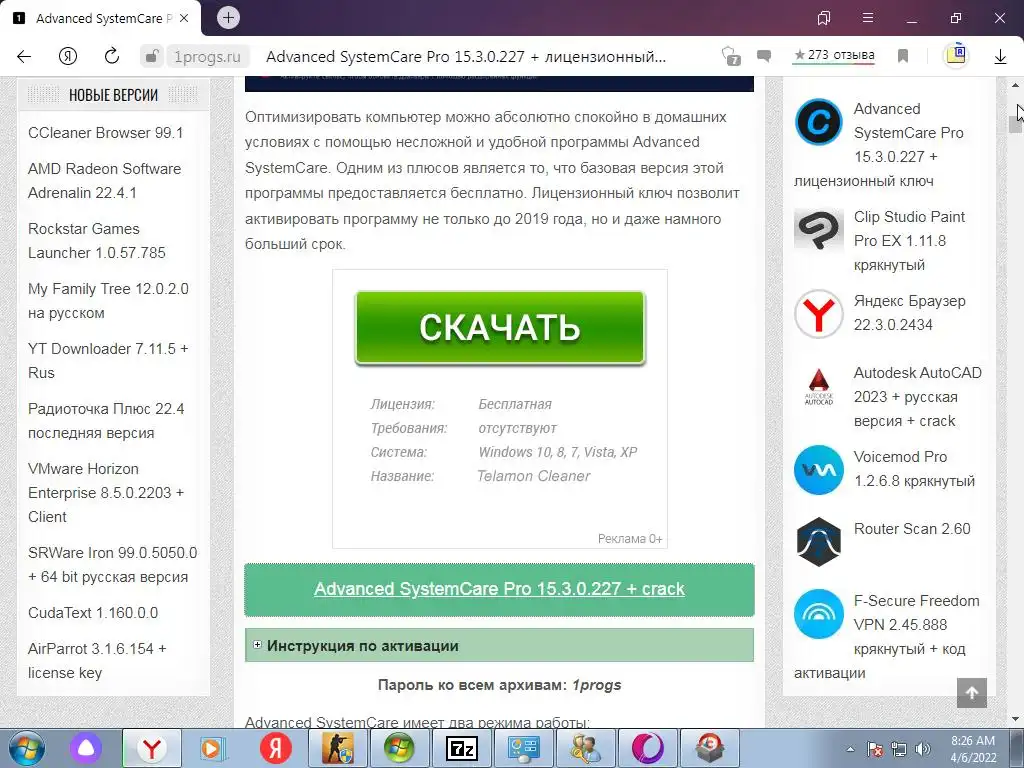Jump to top with the up-arrow button
Screen dimensions: 1024x768
(x=971, y=692)
